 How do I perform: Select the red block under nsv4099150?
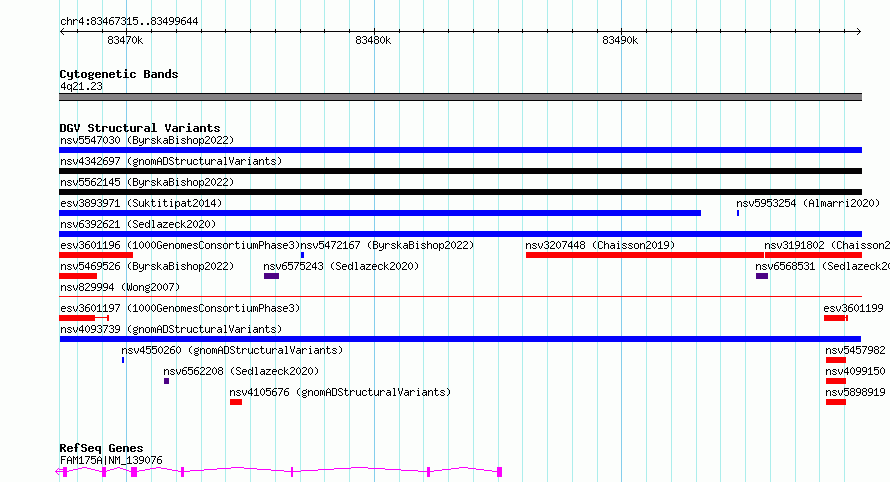836,381
